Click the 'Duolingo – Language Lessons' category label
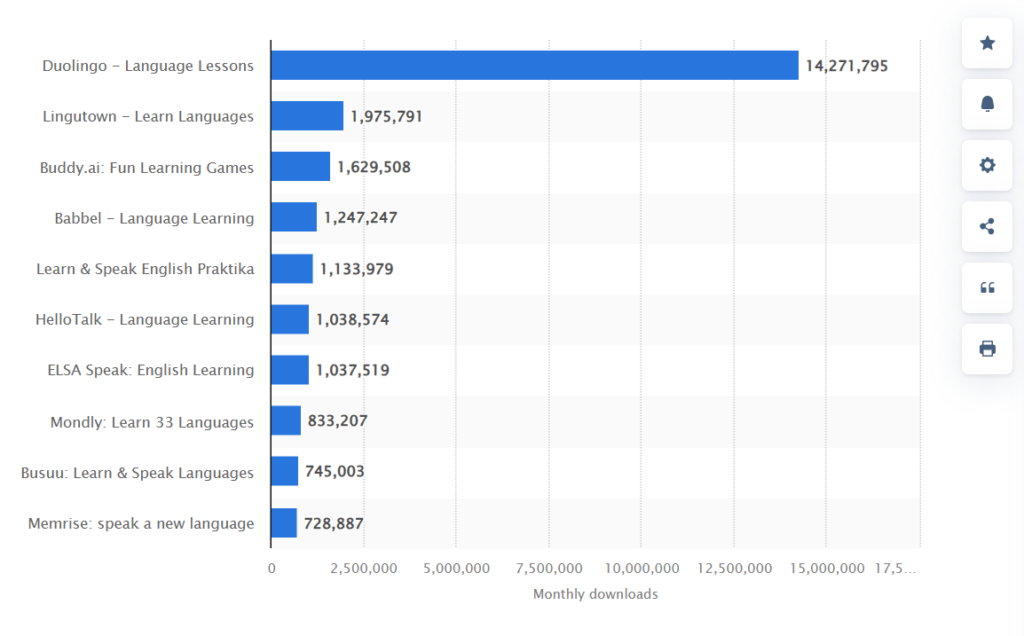The image size is (1024, 636). pos(148,66)
